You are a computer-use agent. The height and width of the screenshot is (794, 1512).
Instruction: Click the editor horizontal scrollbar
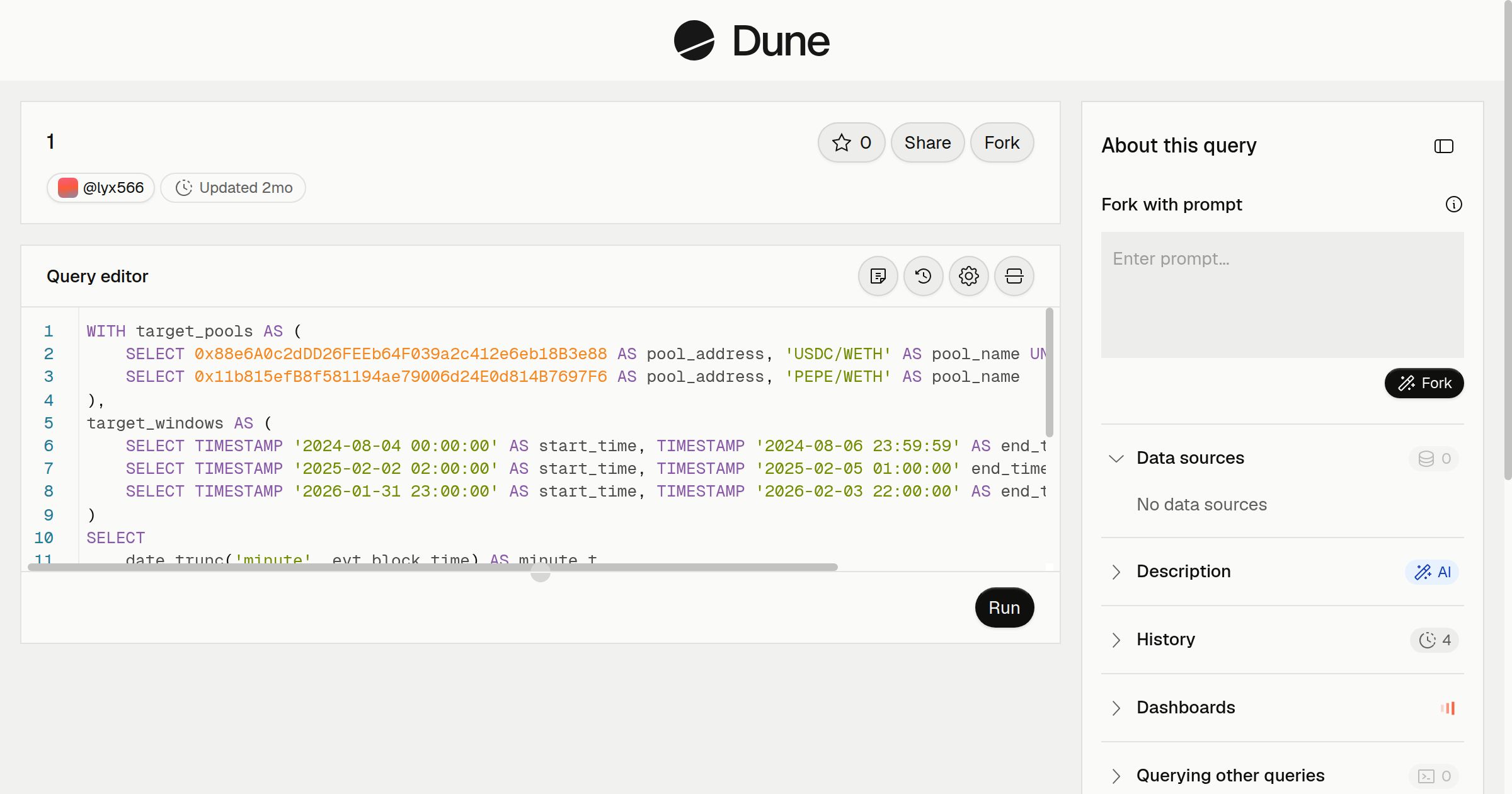pyautogui.click(x=433, y=567)
